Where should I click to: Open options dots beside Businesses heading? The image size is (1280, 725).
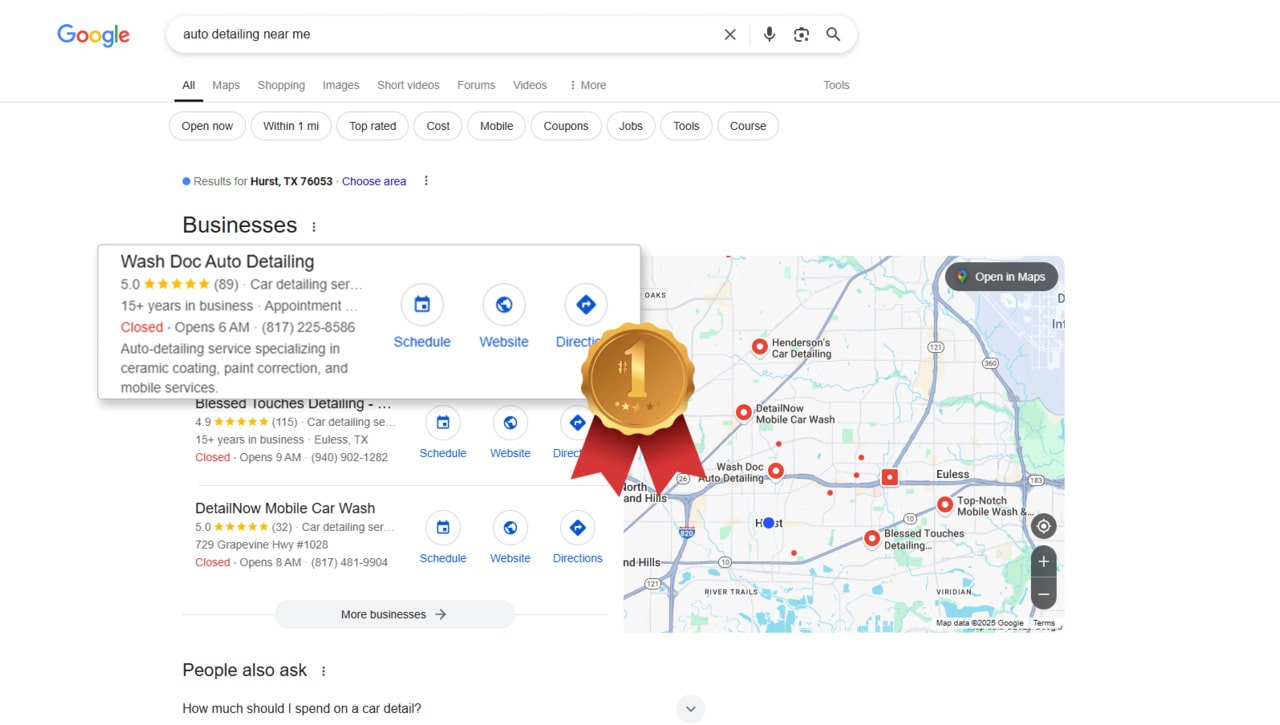(314, 227)
